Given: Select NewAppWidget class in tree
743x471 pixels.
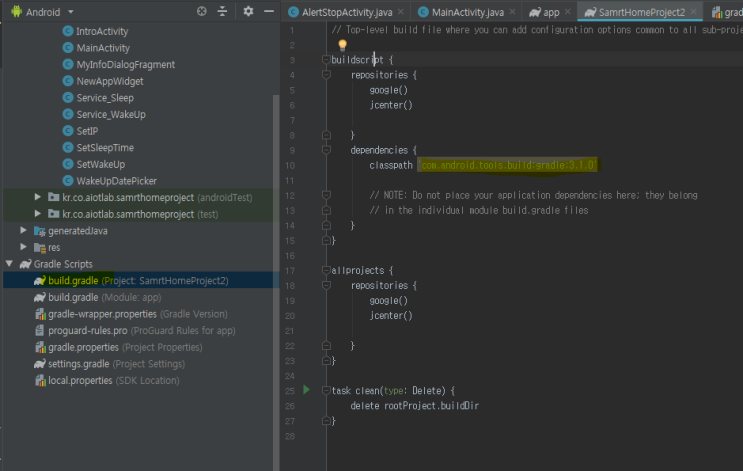Looking at the screenshot, I should pos(110,81).
